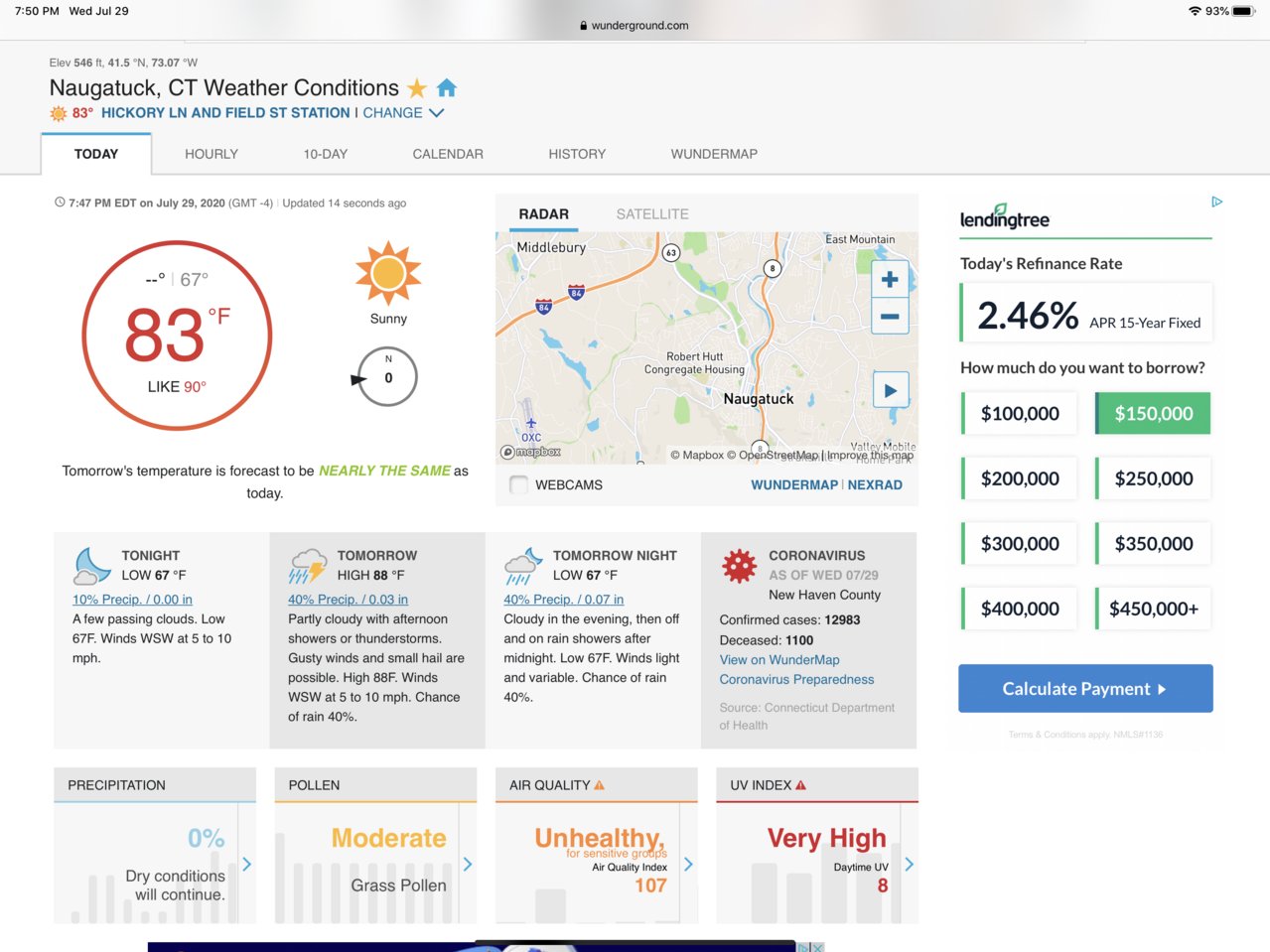Zoom out on the radar map
The width and height of the screenshot is (1270, 952).
click(890, 317)
